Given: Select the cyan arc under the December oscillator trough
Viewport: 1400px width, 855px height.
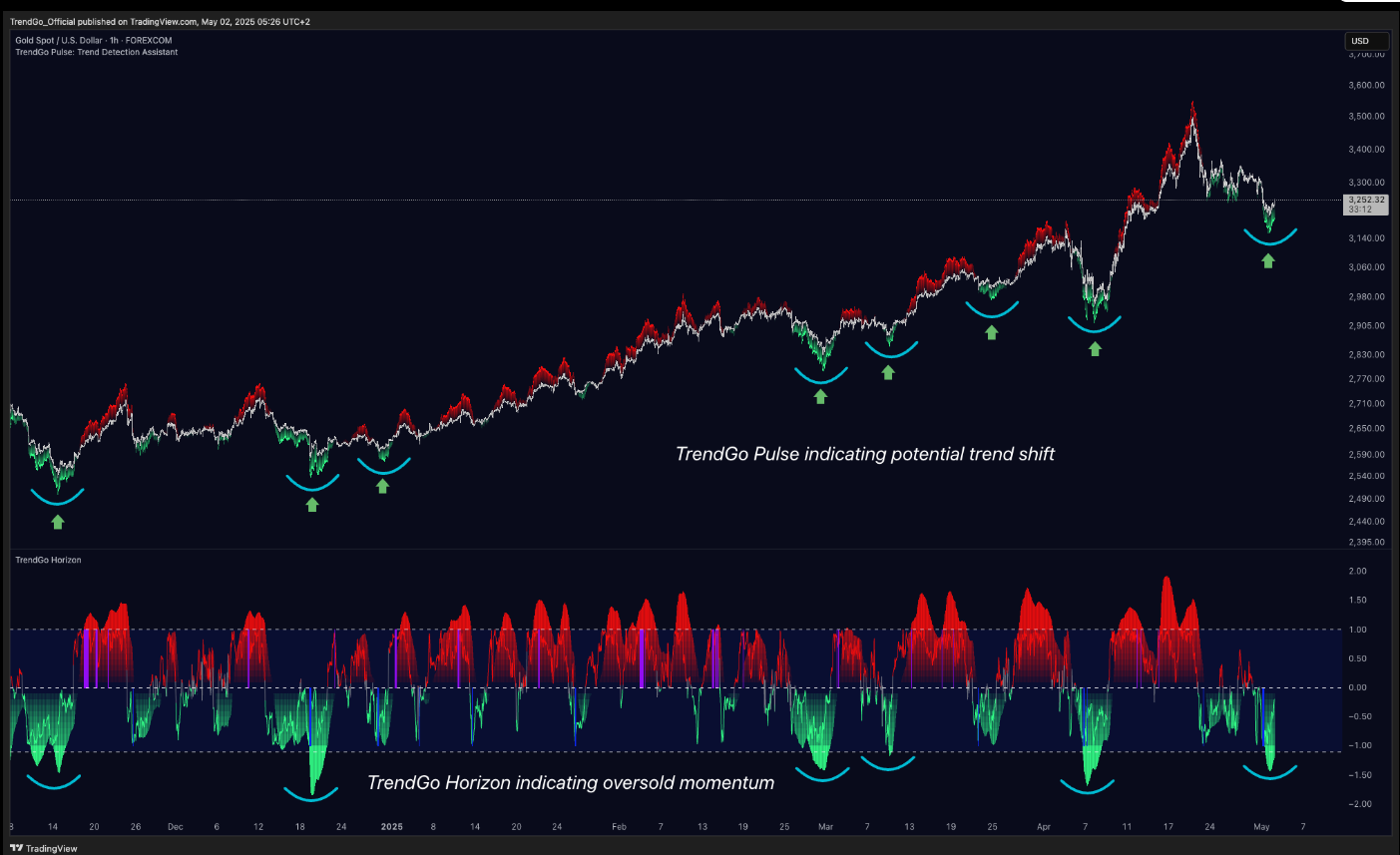Looking at the screenshot, I should tap(311, 794).
